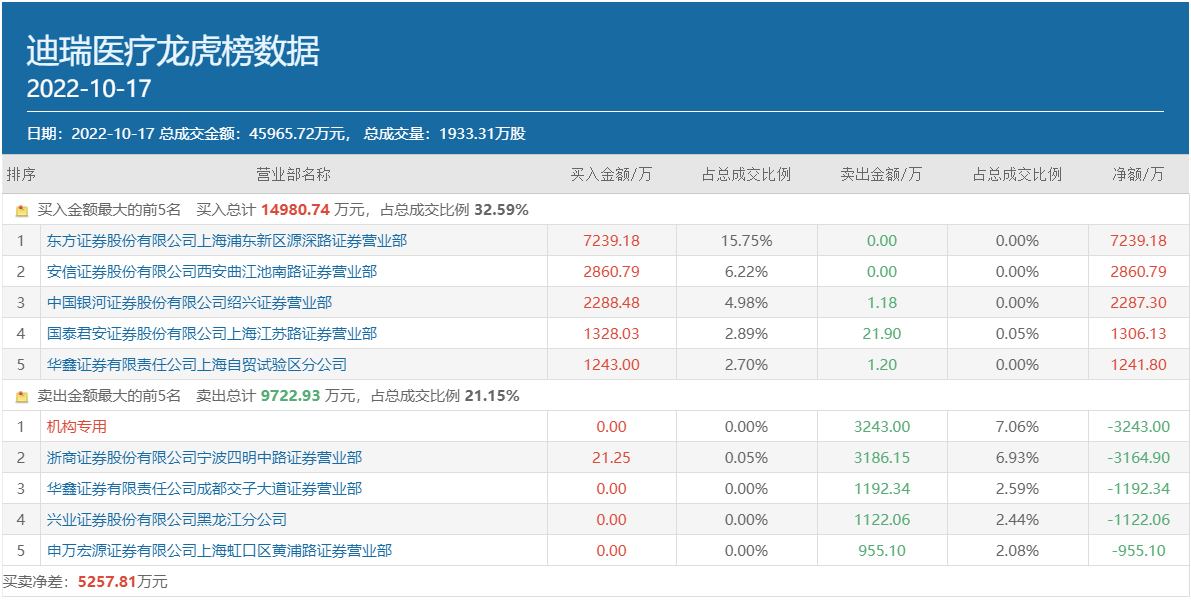The width and height of the screenshot is (1191, 600).
Task: Click 中国银河证券绍兴证券营业部 link
Action: coord(189,303)
